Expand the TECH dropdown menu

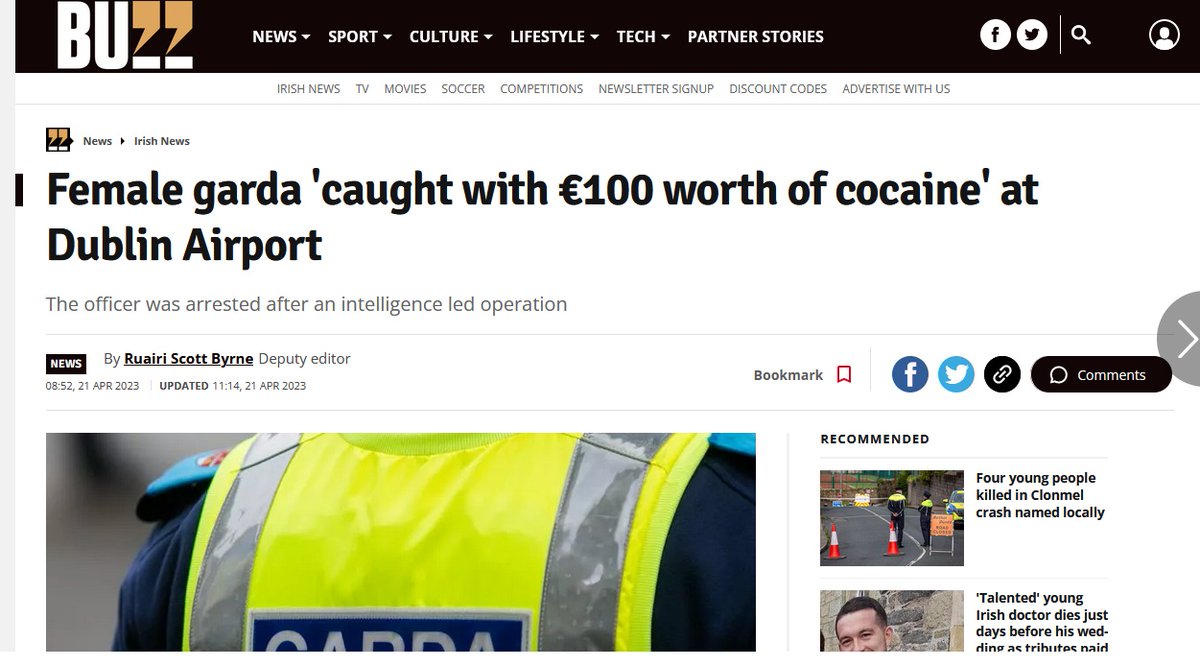[x=643, y=36]
